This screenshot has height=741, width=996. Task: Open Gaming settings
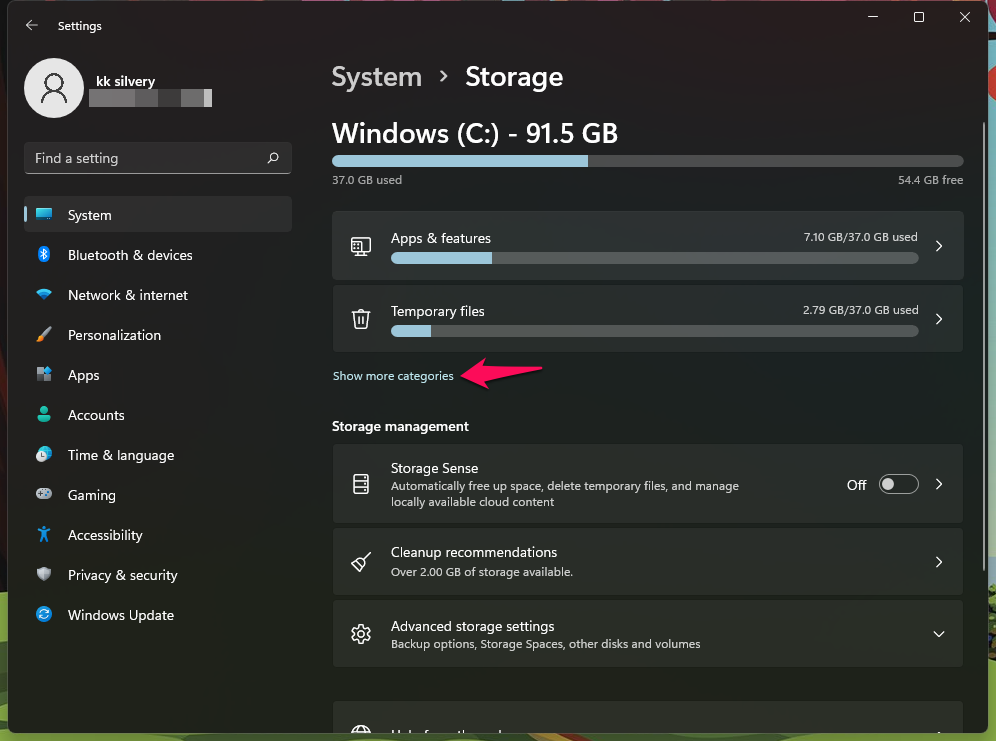pos(158,495)
